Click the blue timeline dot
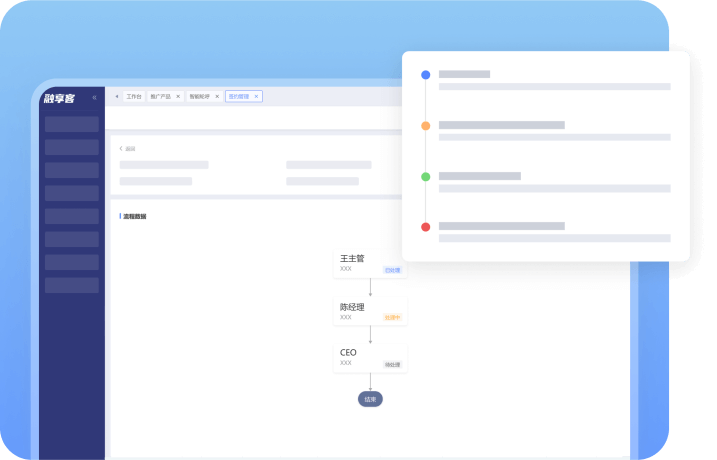Viewport: 717px width, 460px height. point(426,75)
